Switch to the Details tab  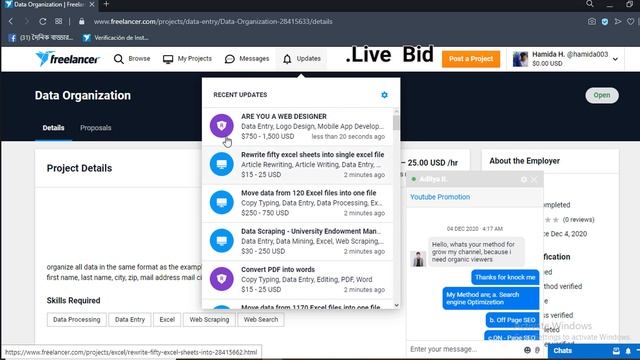point(53,128)
